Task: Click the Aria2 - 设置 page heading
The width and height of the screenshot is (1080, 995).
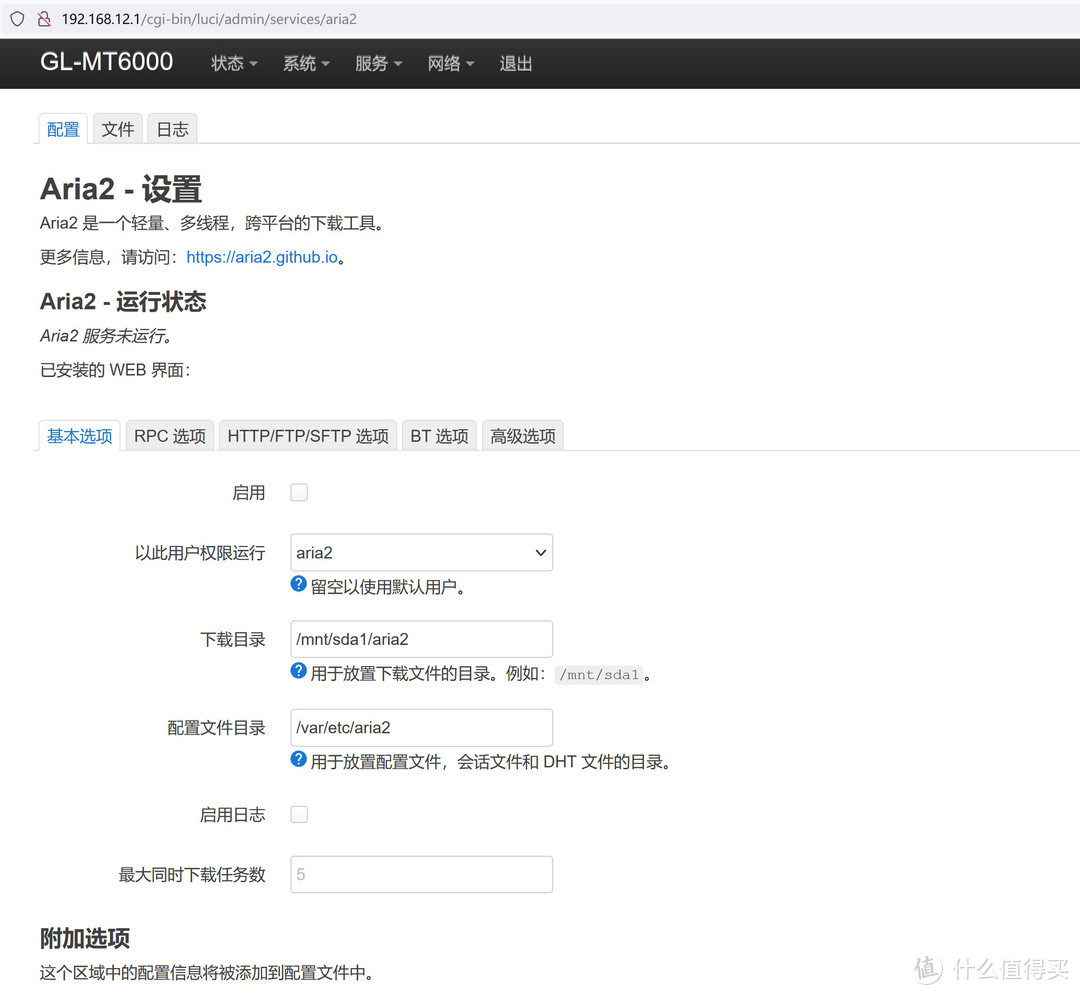Action: click(x=121, y=189)
